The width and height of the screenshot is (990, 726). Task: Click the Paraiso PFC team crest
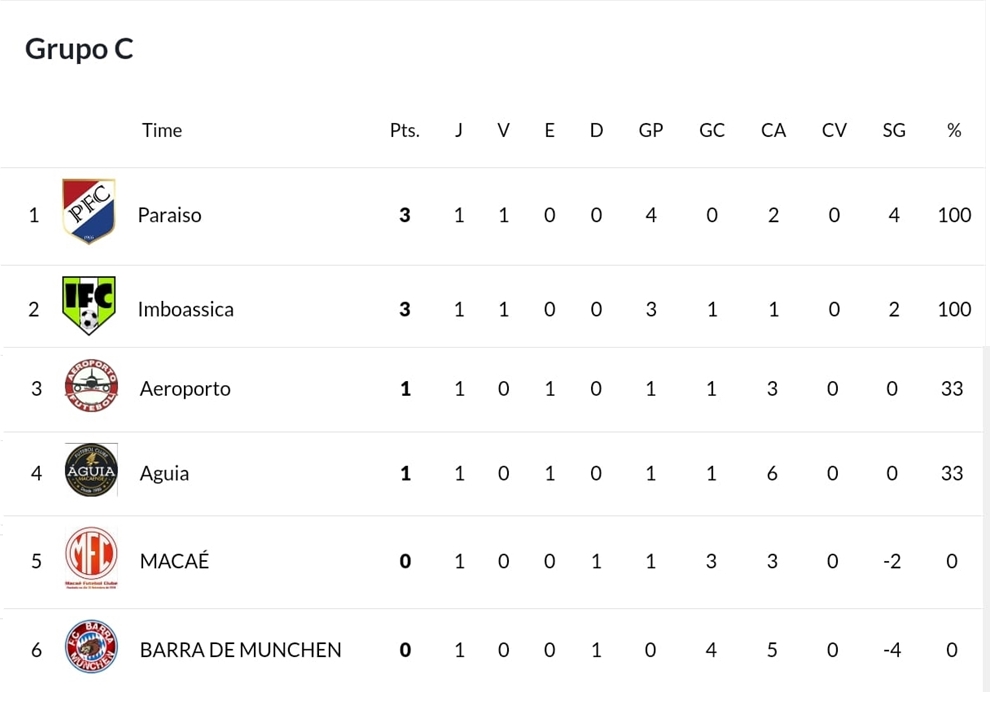89,211
